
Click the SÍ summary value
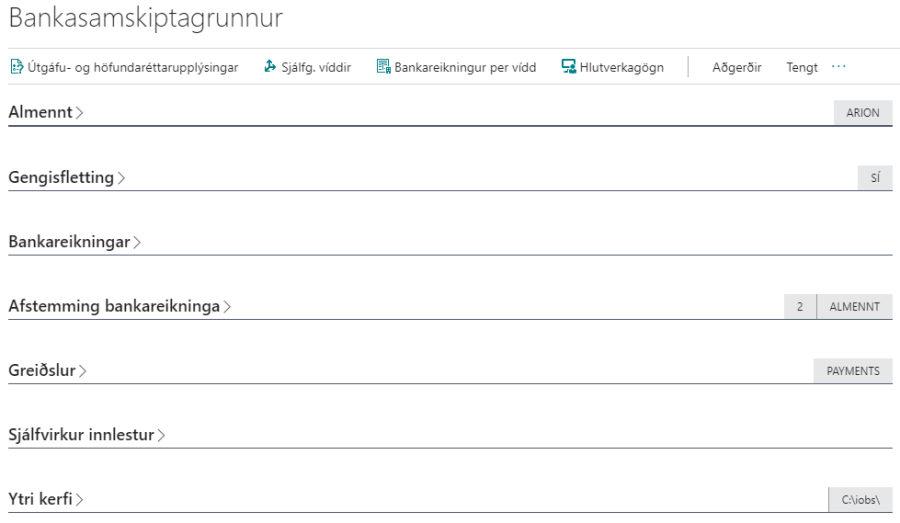pyautogui.click(x=875, y=178)
